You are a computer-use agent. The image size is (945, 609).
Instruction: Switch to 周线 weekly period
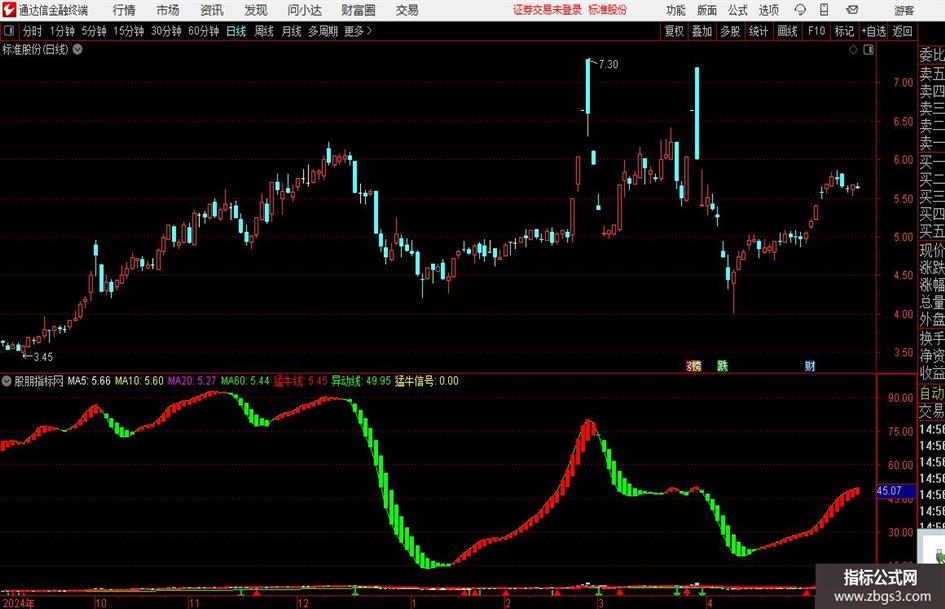click(x=264, y=31)
